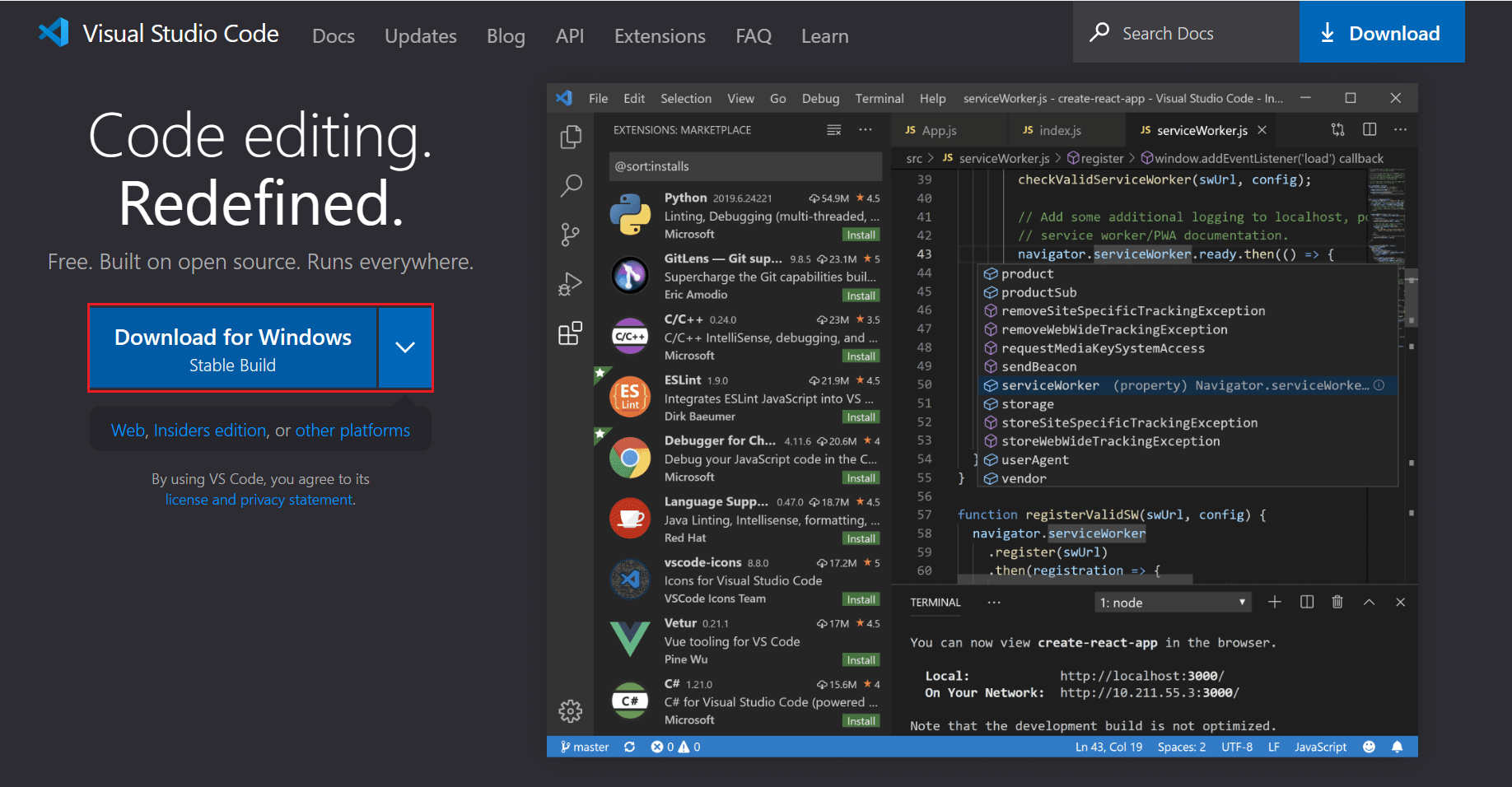Open editor more actions ellipsis
The width and height of the screenshot is (1512, 787).
(x=1401, y=129)
